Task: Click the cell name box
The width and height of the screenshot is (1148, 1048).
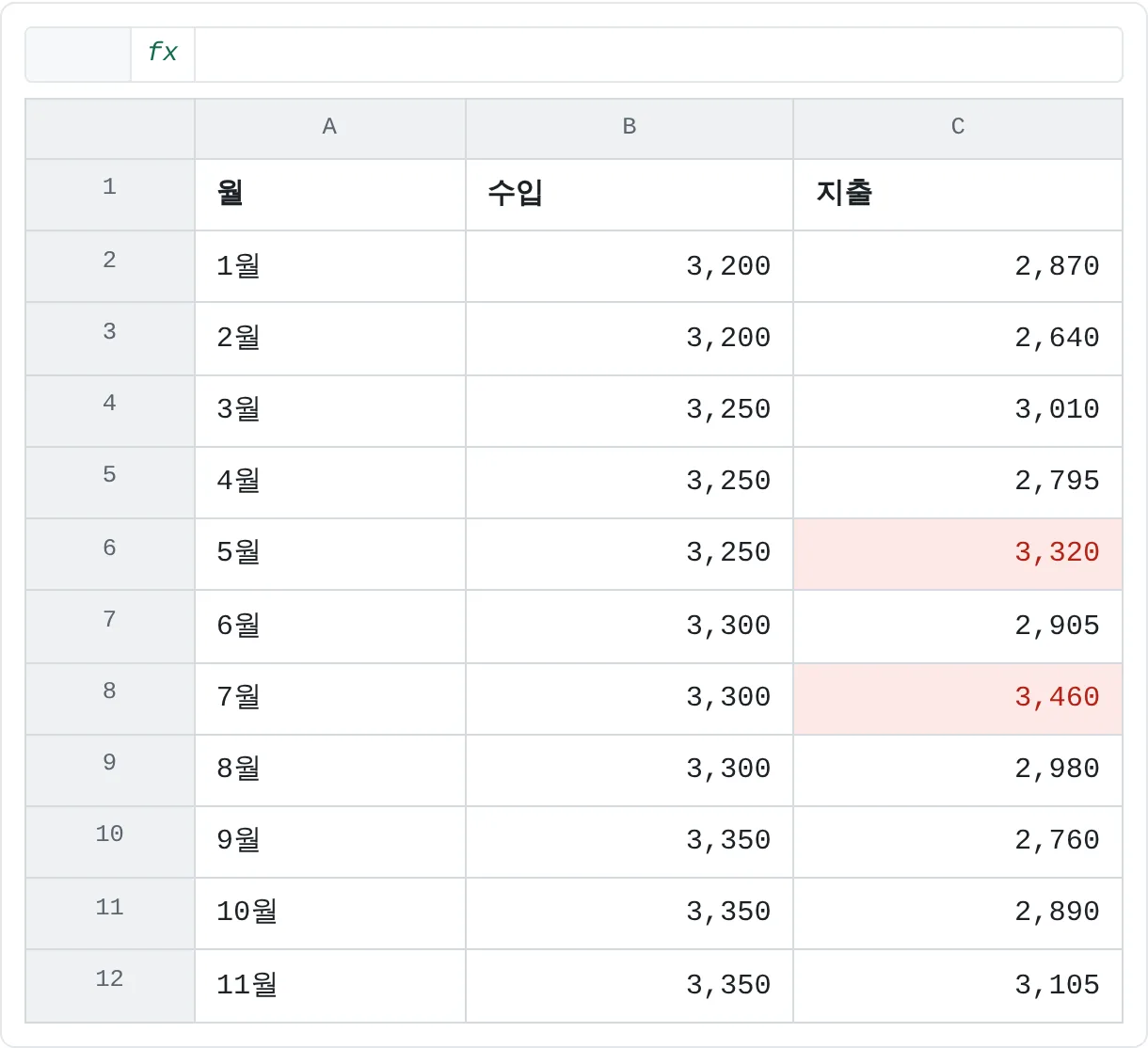Action: (78, 54)
